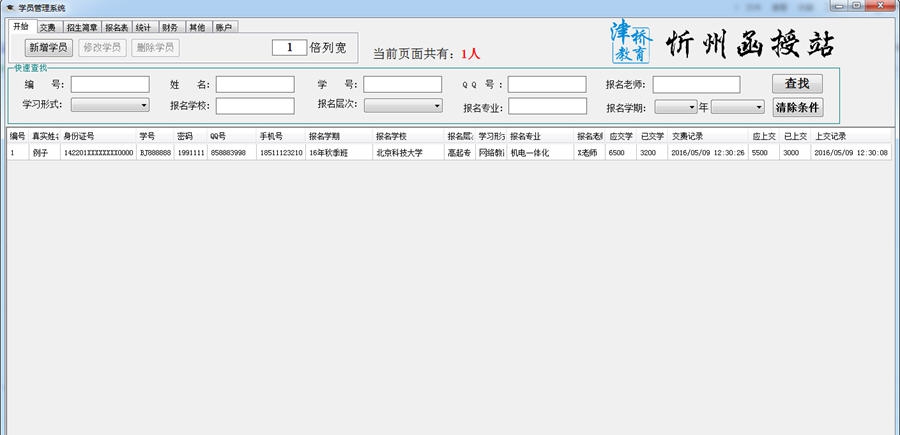Select the handover record 2016/05/09 12:30:08
900x435 pixels.
click(851, 153)
